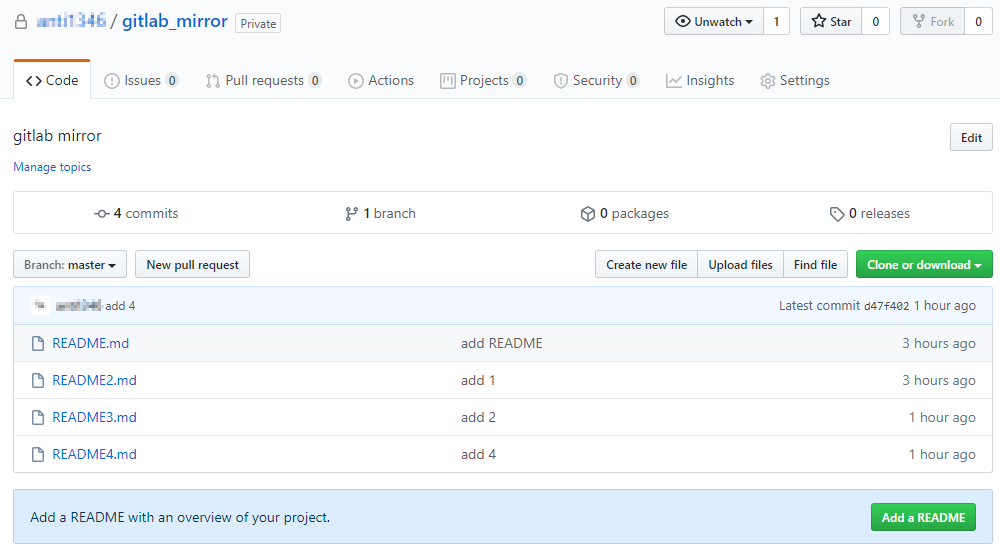
Task: Open the README2.md file
Action: point(94,380)
